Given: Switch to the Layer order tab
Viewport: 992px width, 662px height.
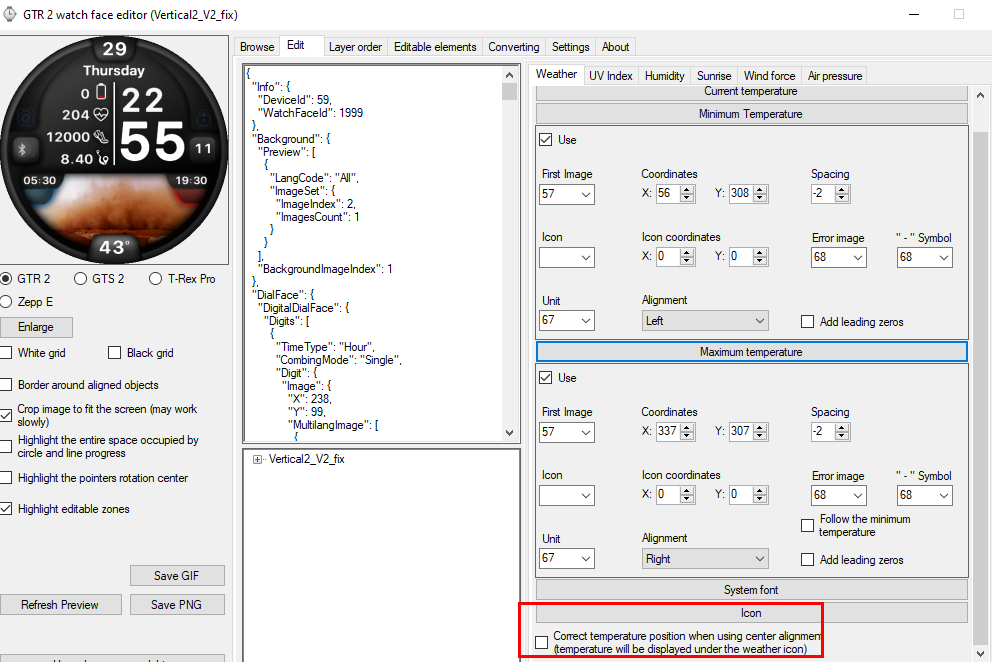Looking at the screenshot, I should tap(355, 47).
